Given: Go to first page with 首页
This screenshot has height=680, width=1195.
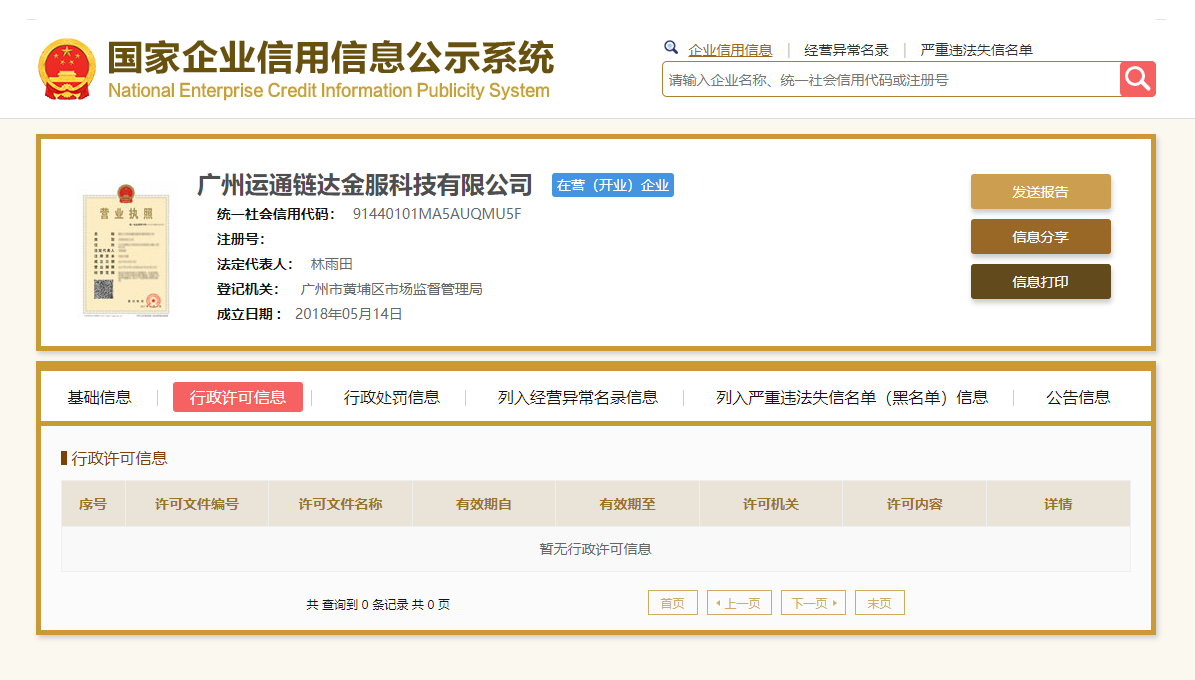Looking at the screenshot, I should tap(672, 602).
